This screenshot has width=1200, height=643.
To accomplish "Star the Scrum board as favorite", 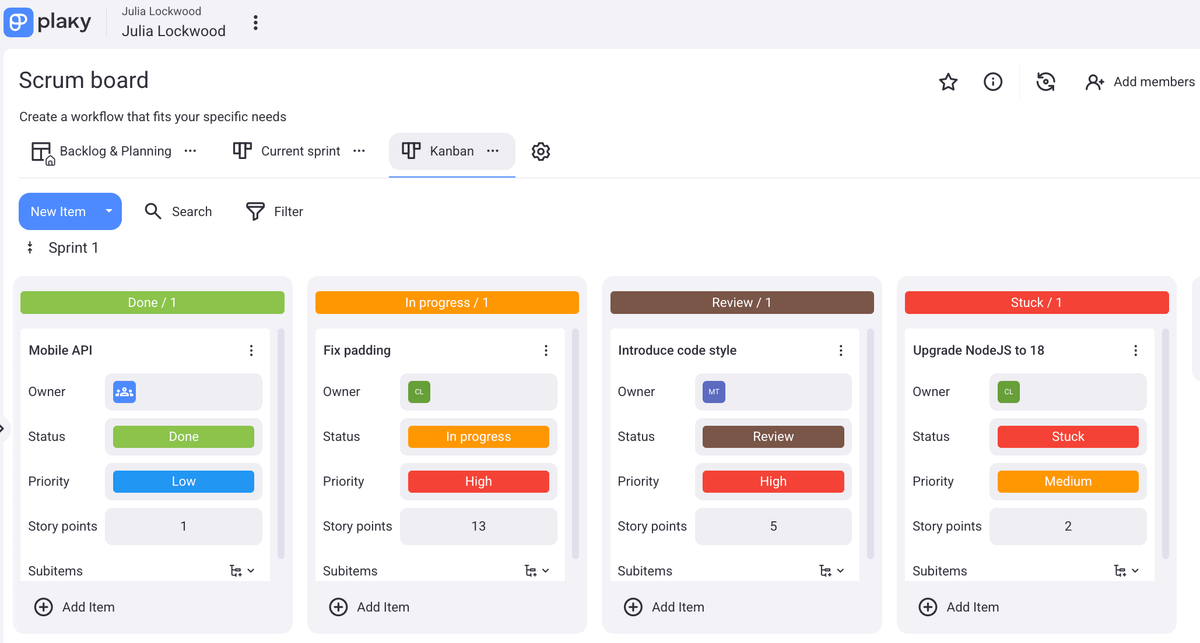I will tap(948, 82).
